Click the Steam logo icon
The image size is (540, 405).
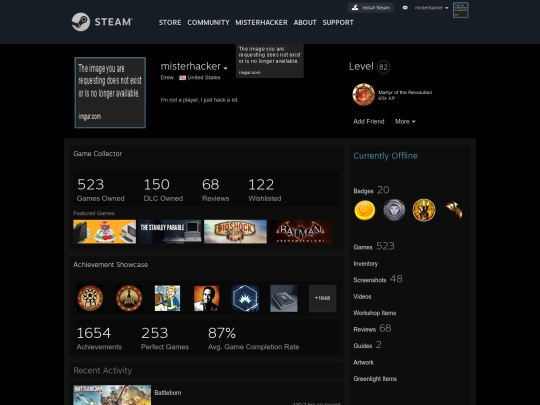point(81,22)
